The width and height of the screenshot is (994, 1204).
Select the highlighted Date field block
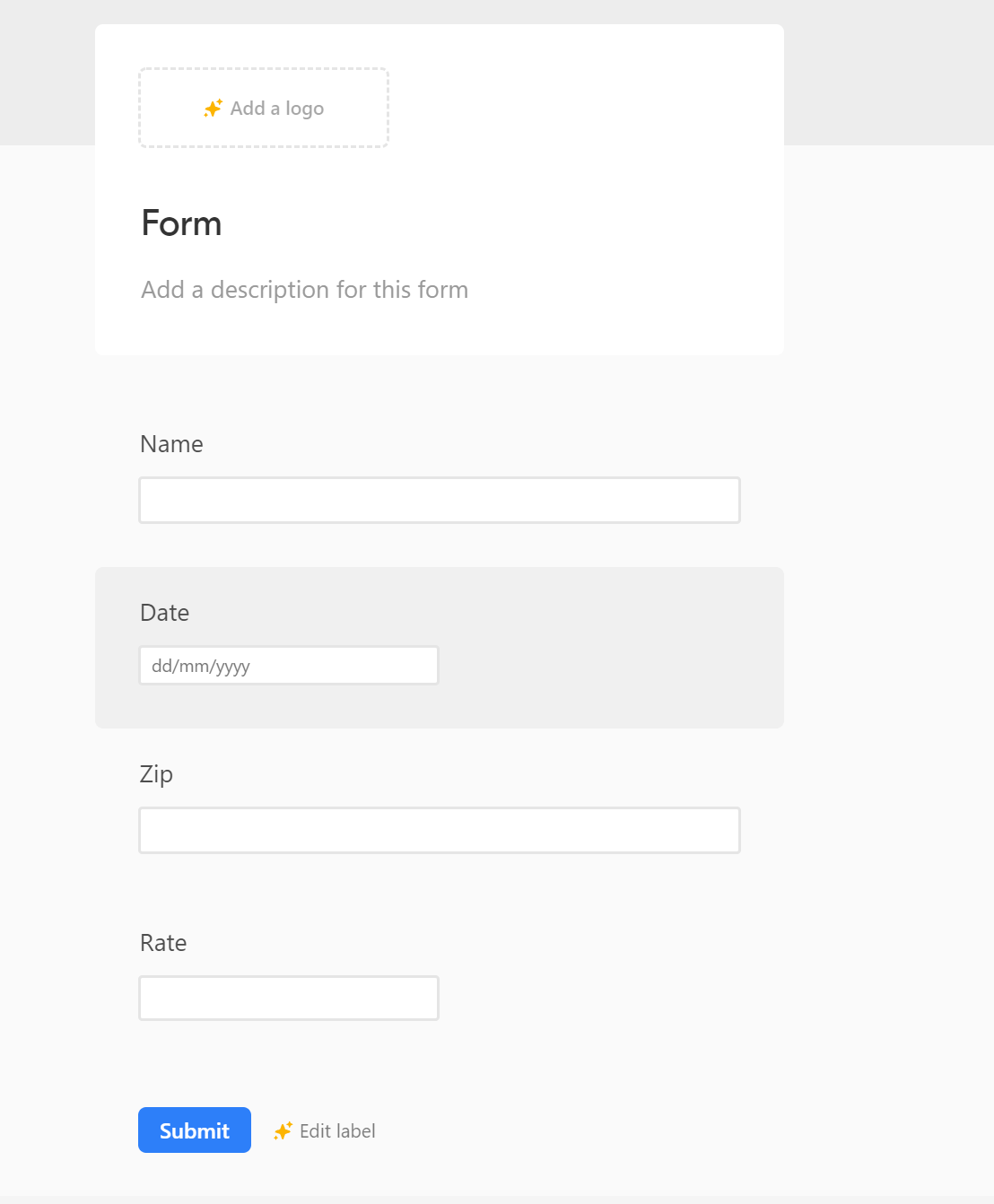440,648
